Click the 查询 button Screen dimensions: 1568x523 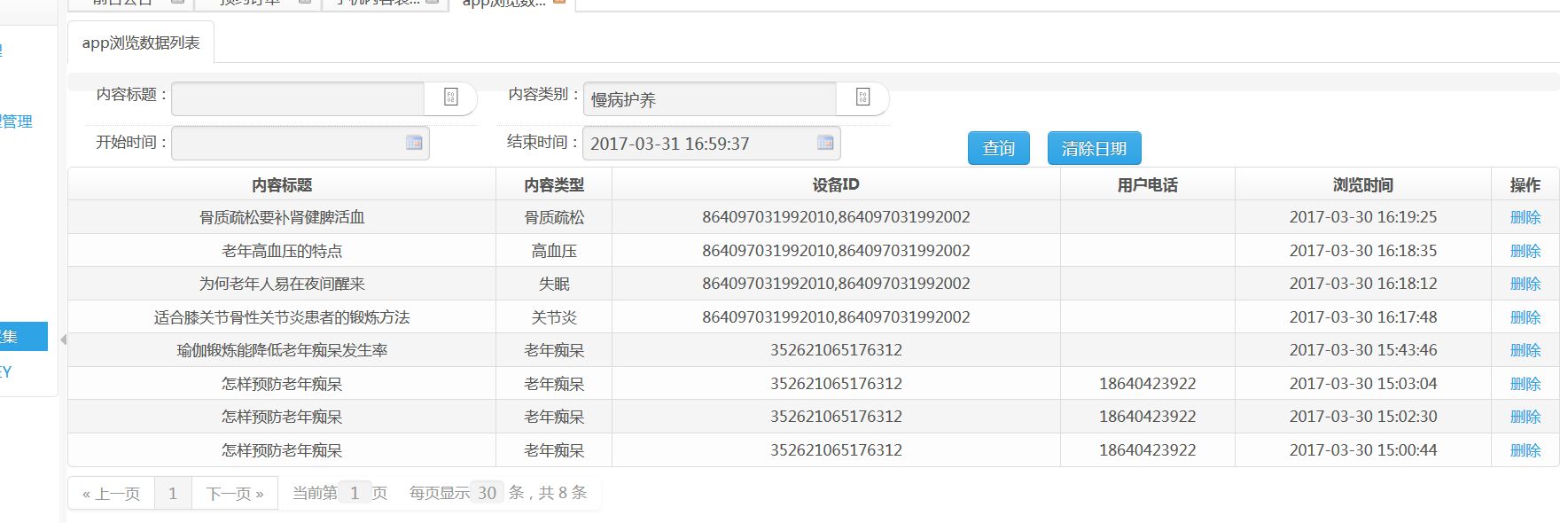998,148
